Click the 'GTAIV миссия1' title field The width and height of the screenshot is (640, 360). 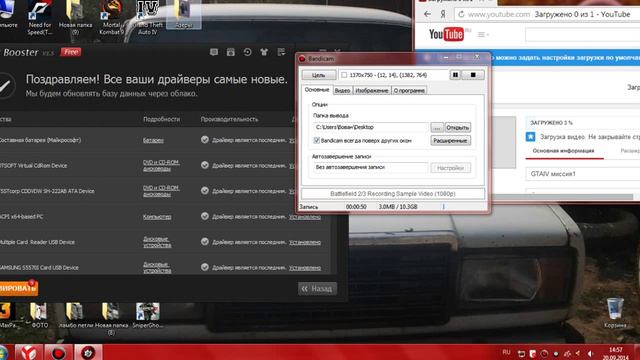pyautogui.click(x=583, y=174)
